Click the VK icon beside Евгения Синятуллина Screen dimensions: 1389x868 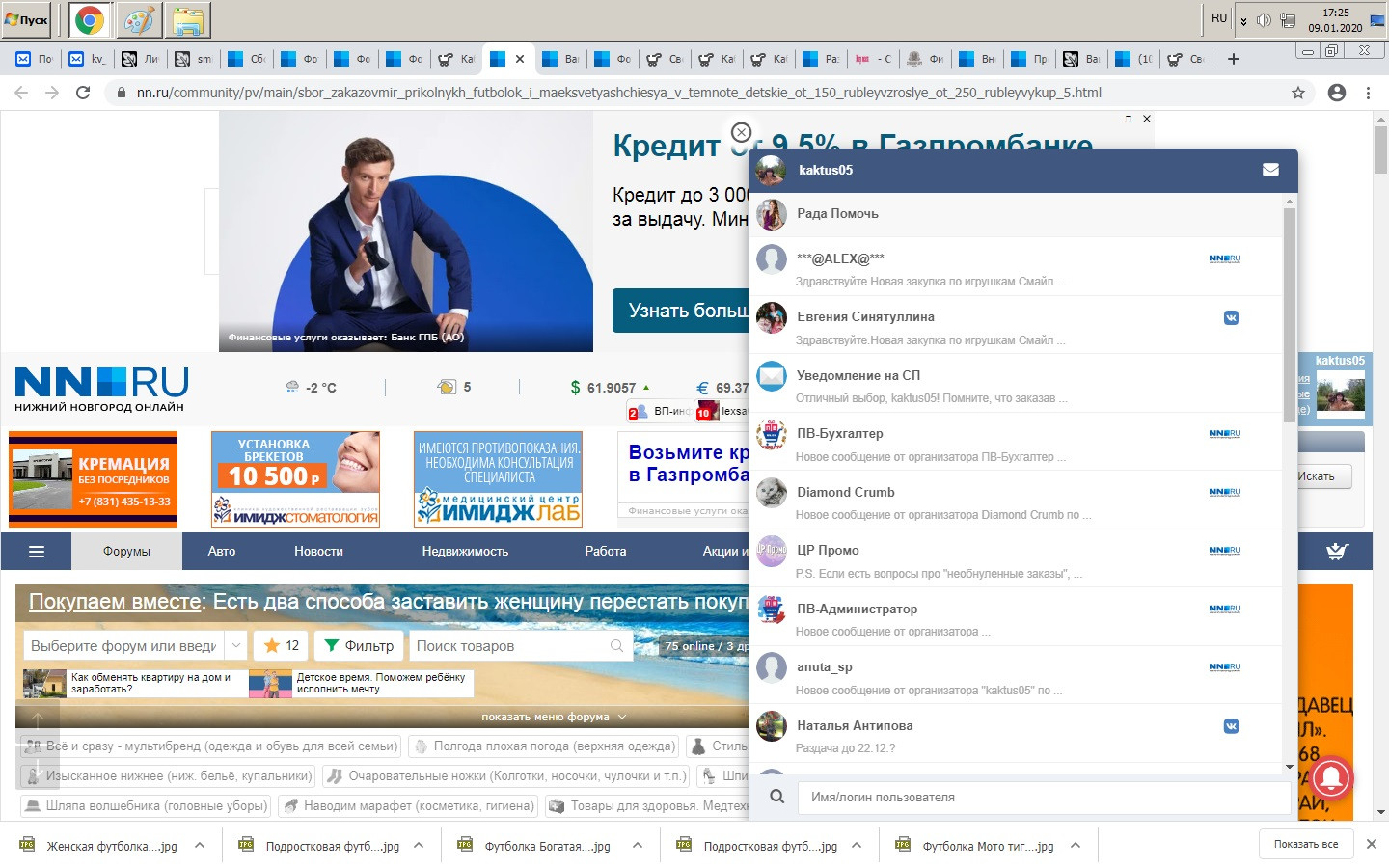click(1232, 317)
